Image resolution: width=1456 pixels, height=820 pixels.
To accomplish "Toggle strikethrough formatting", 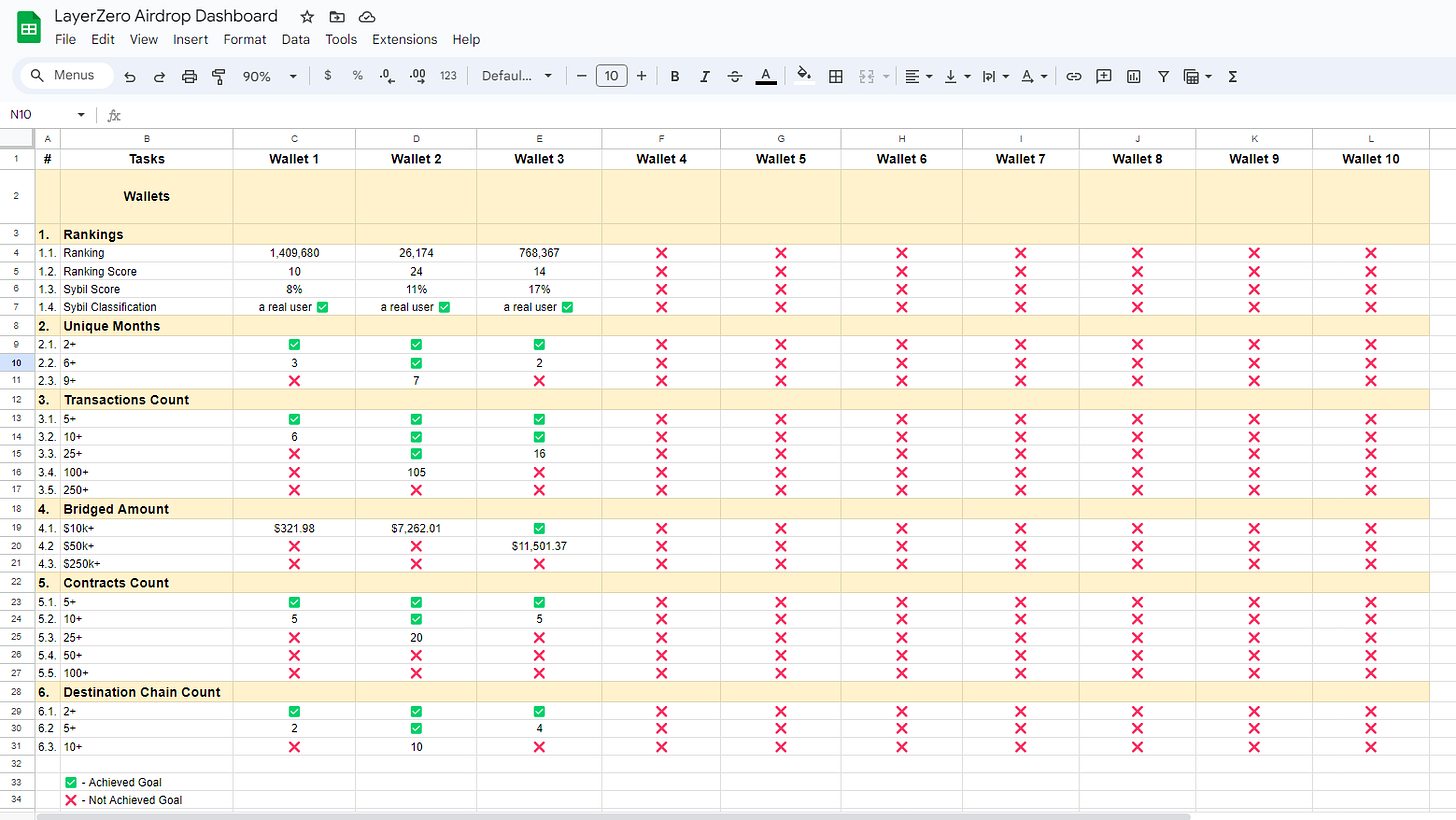I will pos(735,76).
